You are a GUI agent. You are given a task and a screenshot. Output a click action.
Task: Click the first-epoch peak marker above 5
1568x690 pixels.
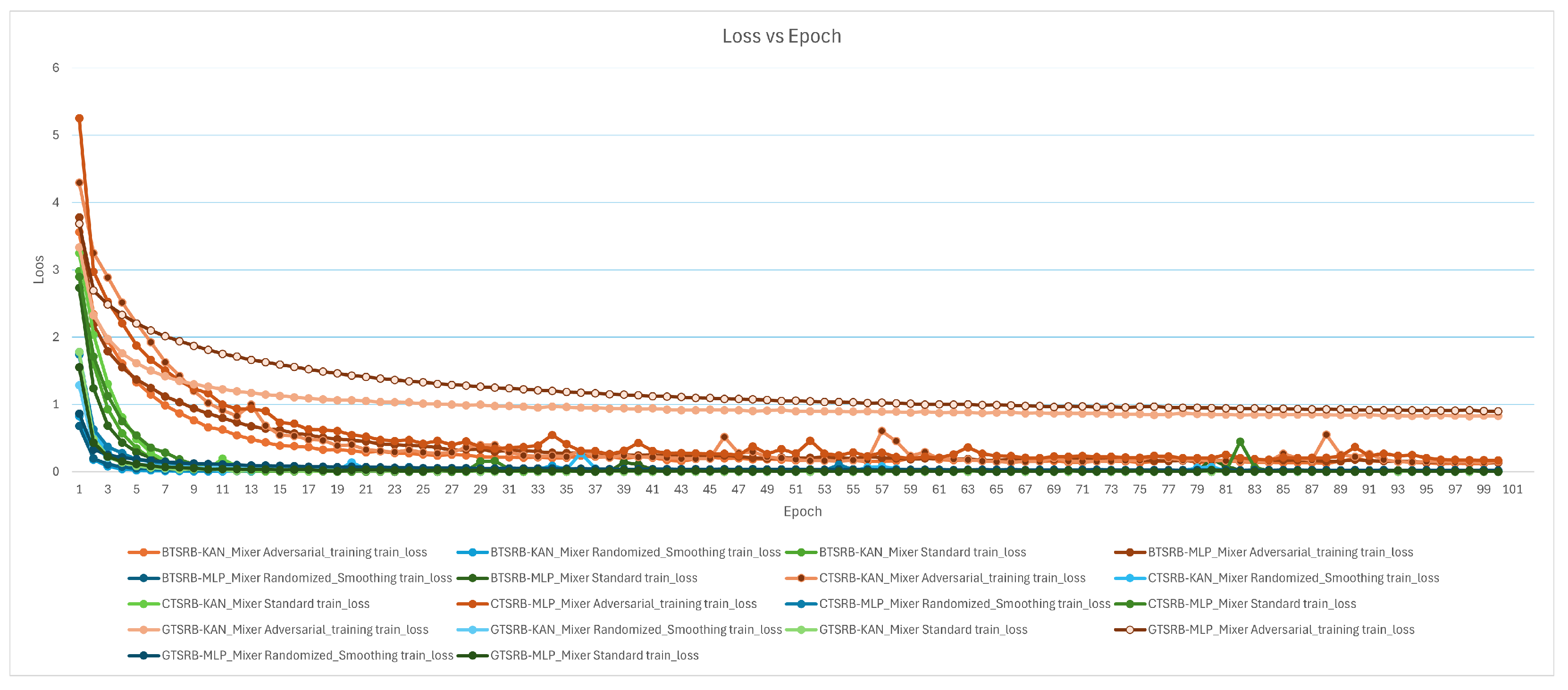(79, 119)
